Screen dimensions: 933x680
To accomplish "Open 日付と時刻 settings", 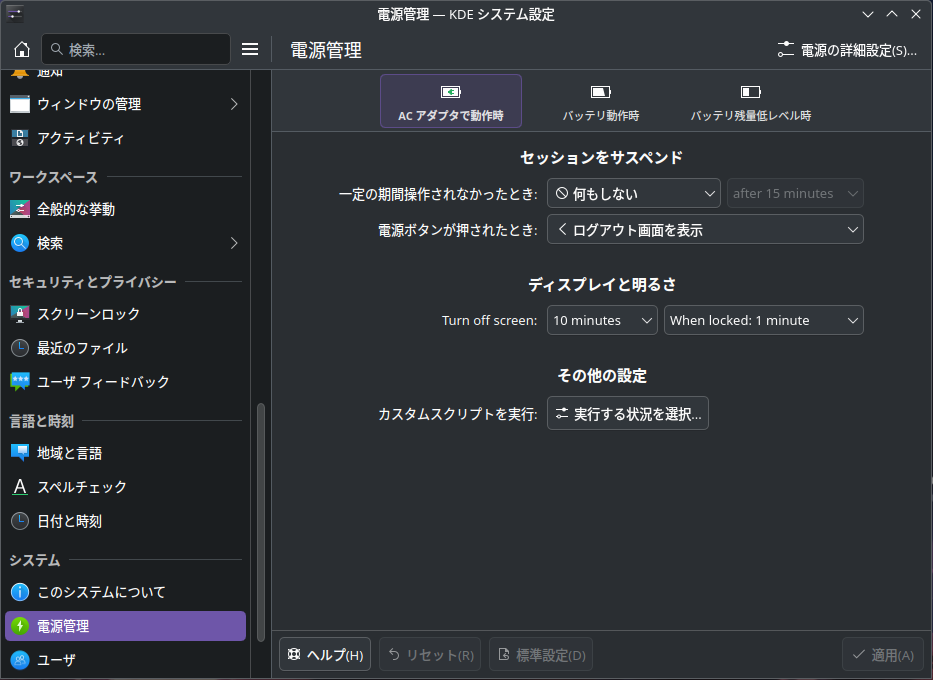I will (126, 521).
